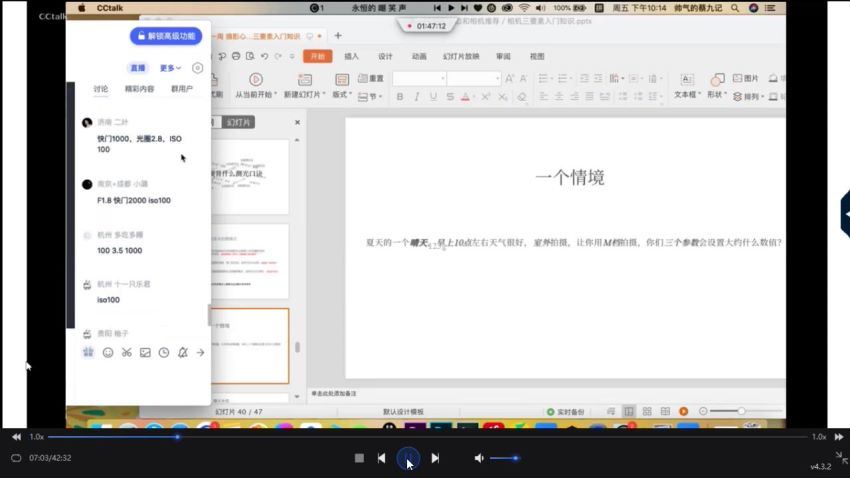850x478 pixels.
Task: Click the image upload icon in chat
Action: [145, 352]
